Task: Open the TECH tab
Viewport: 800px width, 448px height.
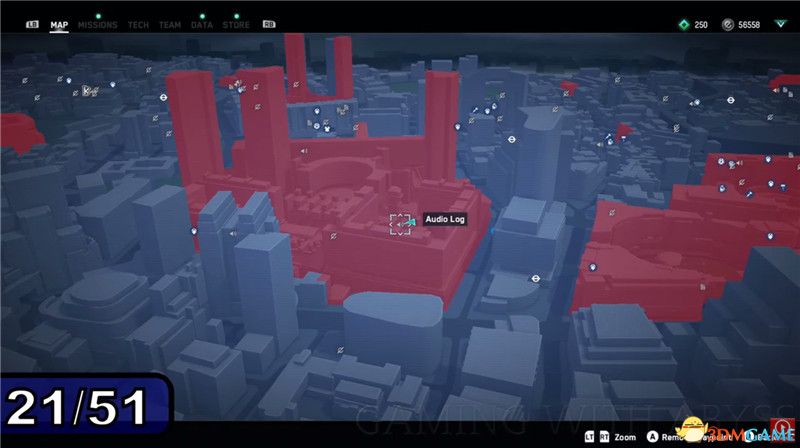Action: pos(138,25)
